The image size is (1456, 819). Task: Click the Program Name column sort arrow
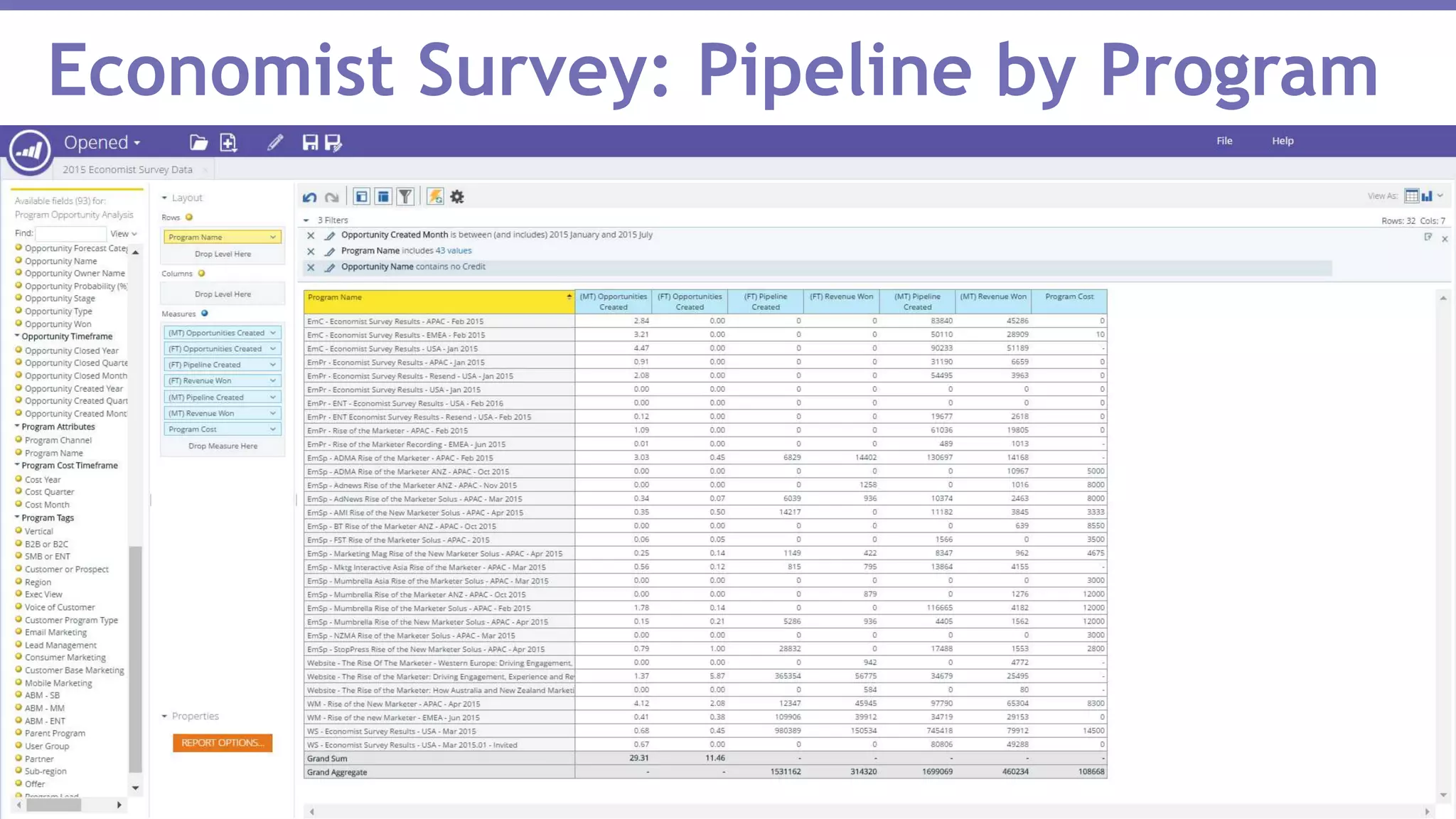click(x=569, y=296)
